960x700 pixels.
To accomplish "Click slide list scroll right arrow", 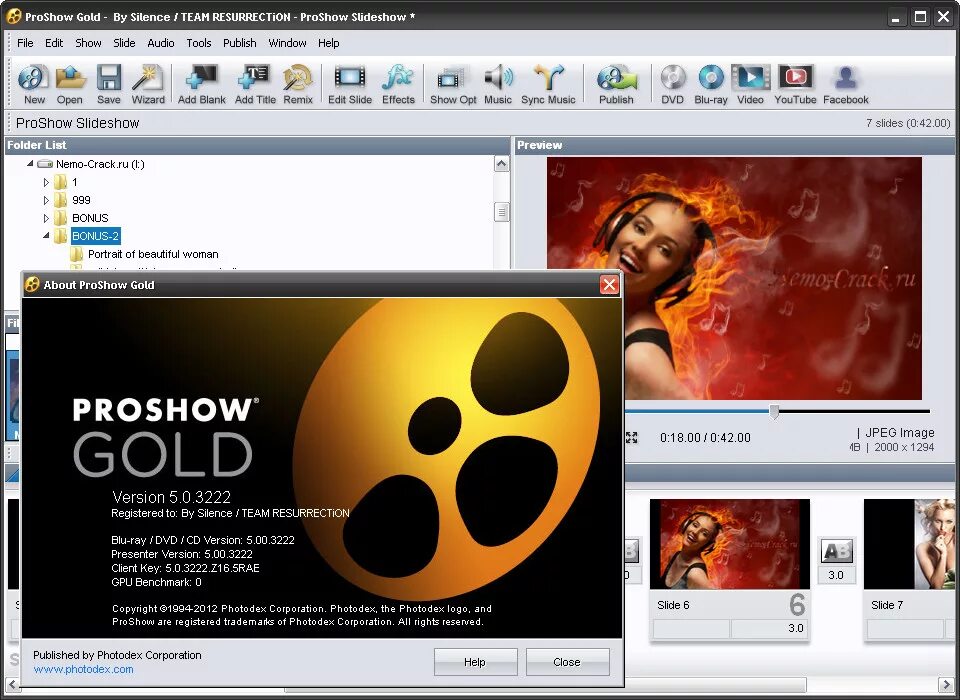I will 947,684.
